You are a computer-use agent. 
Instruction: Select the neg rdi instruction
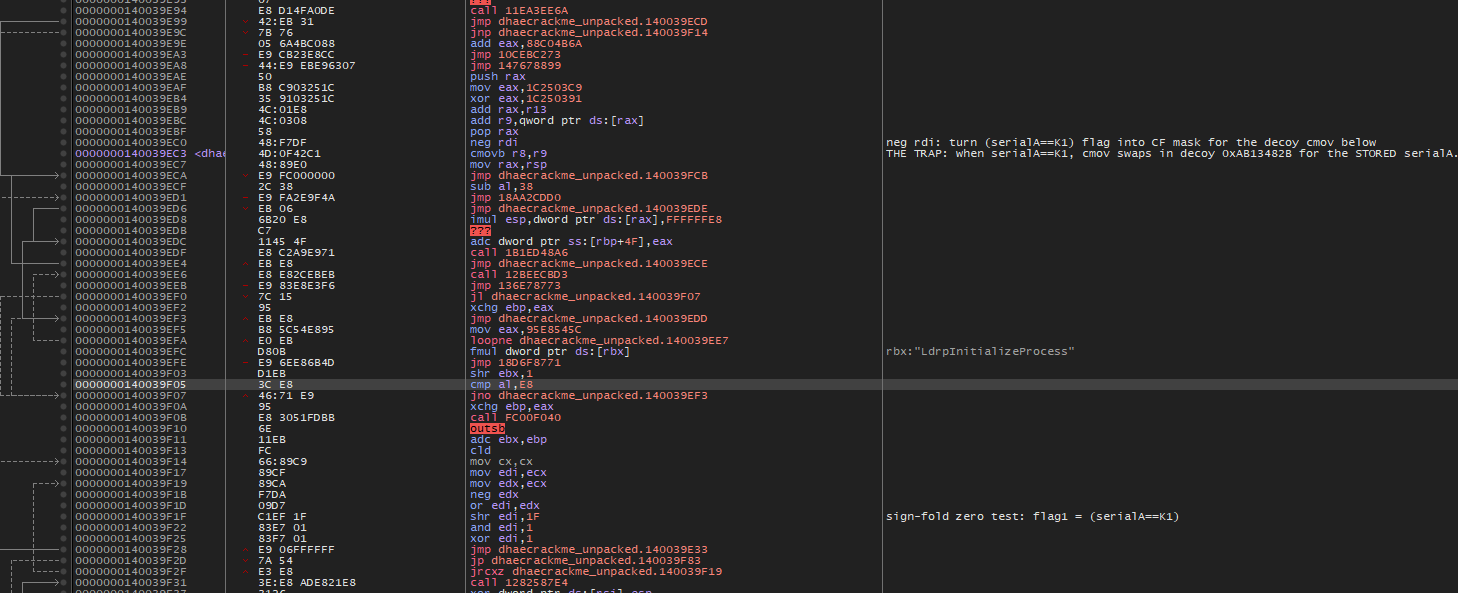[494, 142]
